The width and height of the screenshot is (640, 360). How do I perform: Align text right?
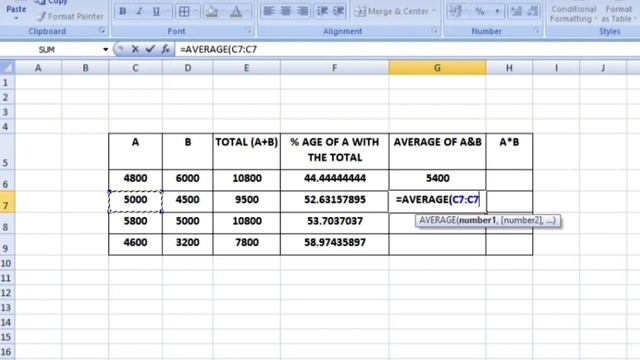click(x=303, y=11)
